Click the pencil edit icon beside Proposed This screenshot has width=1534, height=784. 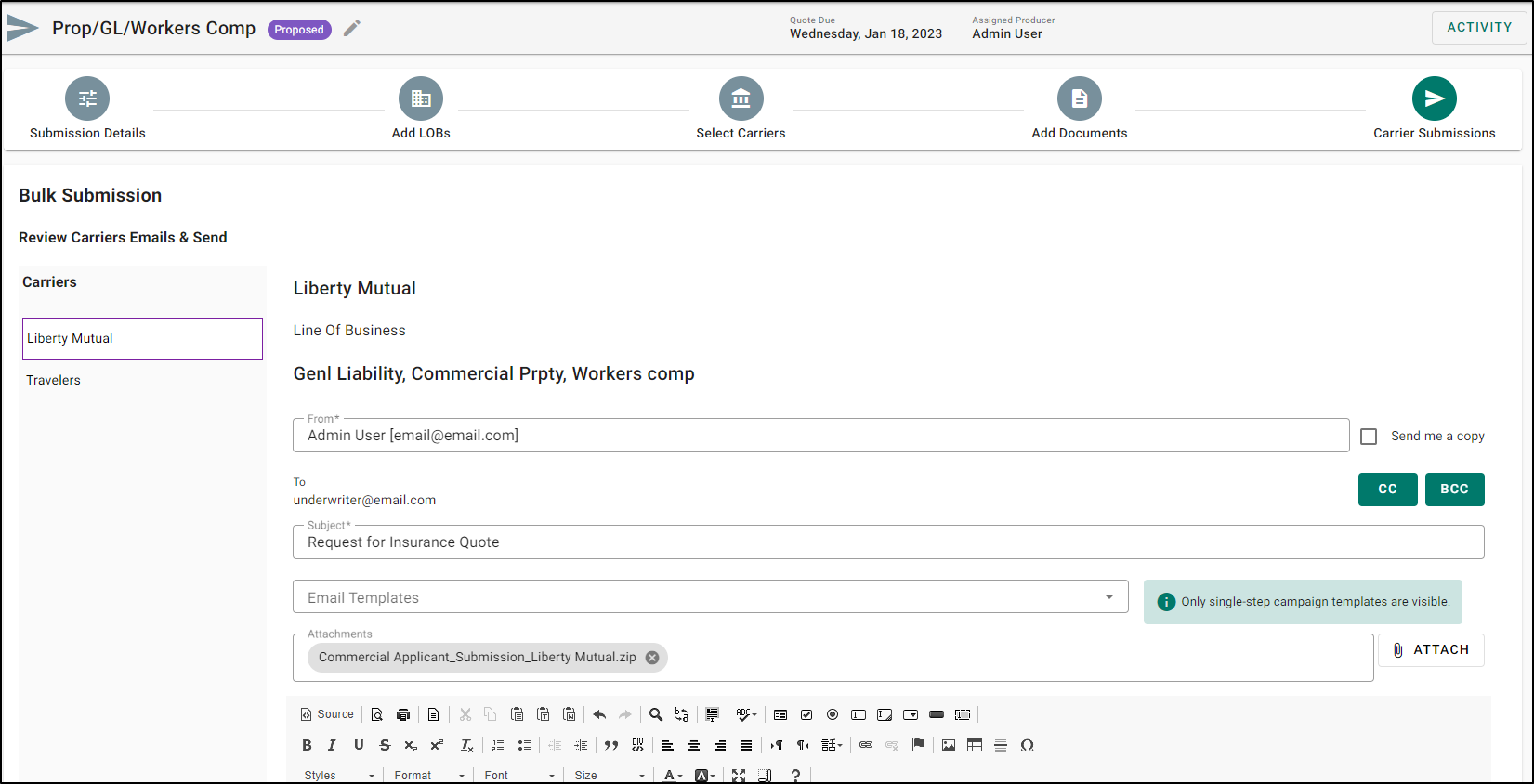click(x=351, y=29)
